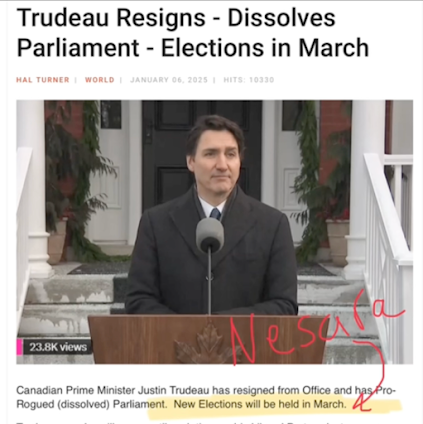Click the 23.8K views badge

58,347
